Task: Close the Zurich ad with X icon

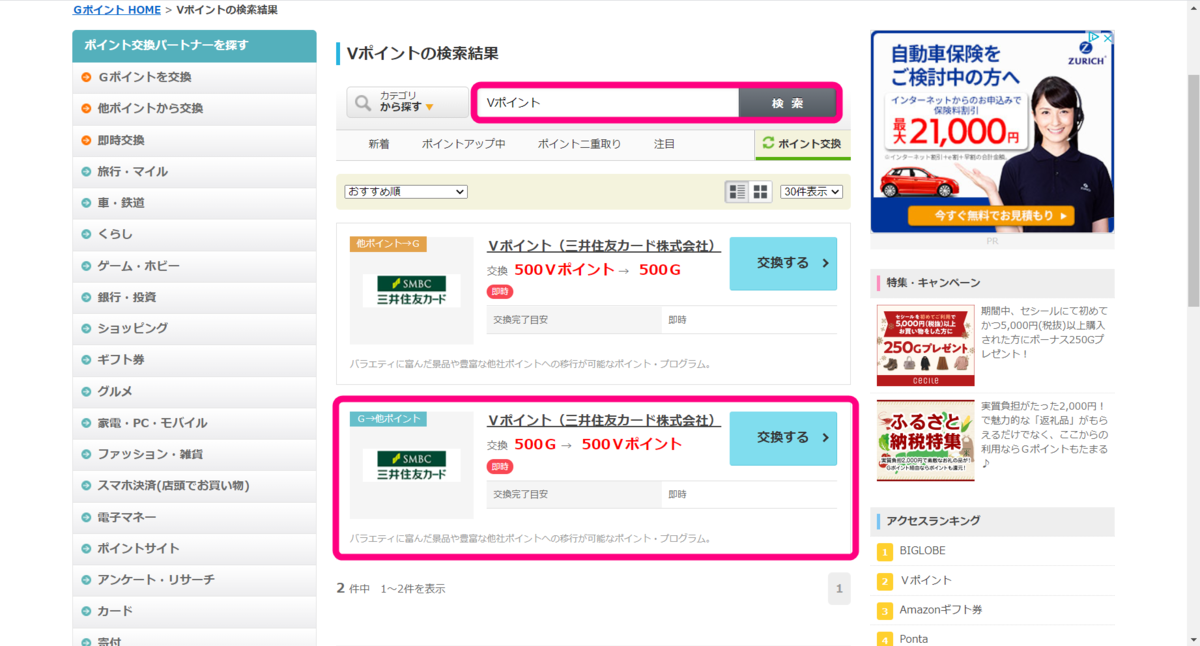Action: pos(1107,37)
